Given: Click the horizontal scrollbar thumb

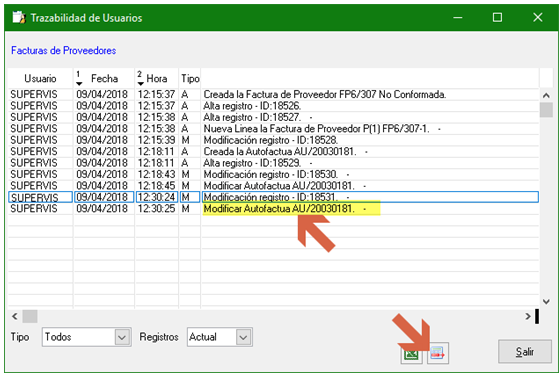Looking at the screenshot, I should pyautogui.click(x=30, y=316).
